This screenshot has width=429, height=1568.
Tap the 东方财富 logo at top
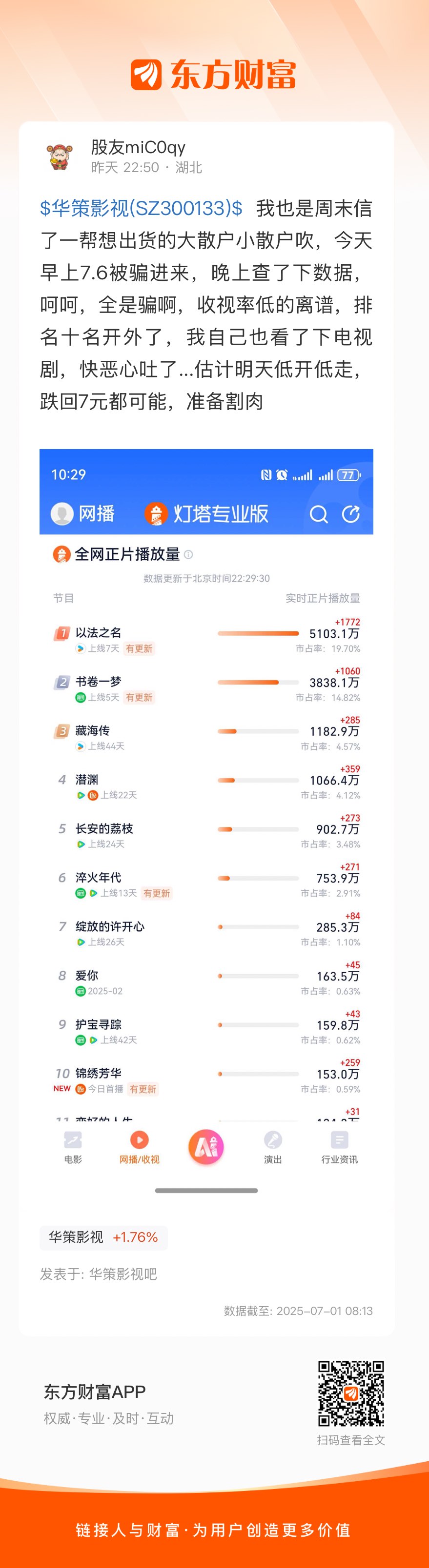coord(213,75)
